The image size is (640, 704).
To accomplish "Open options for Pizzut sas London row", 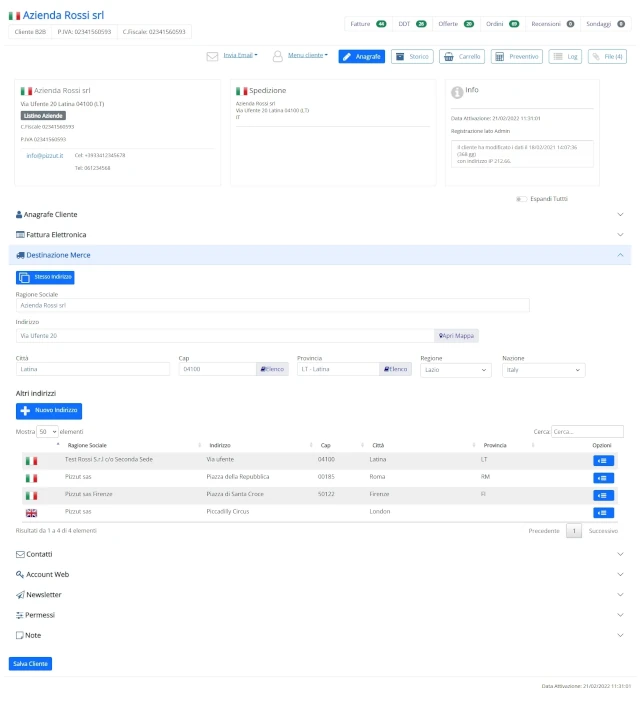I will pos(603,513).
